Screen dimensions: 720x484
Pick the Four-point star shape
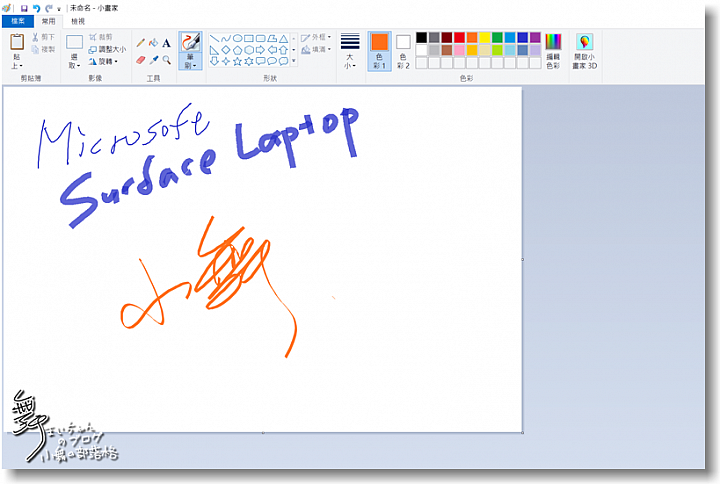coord(225,61)
